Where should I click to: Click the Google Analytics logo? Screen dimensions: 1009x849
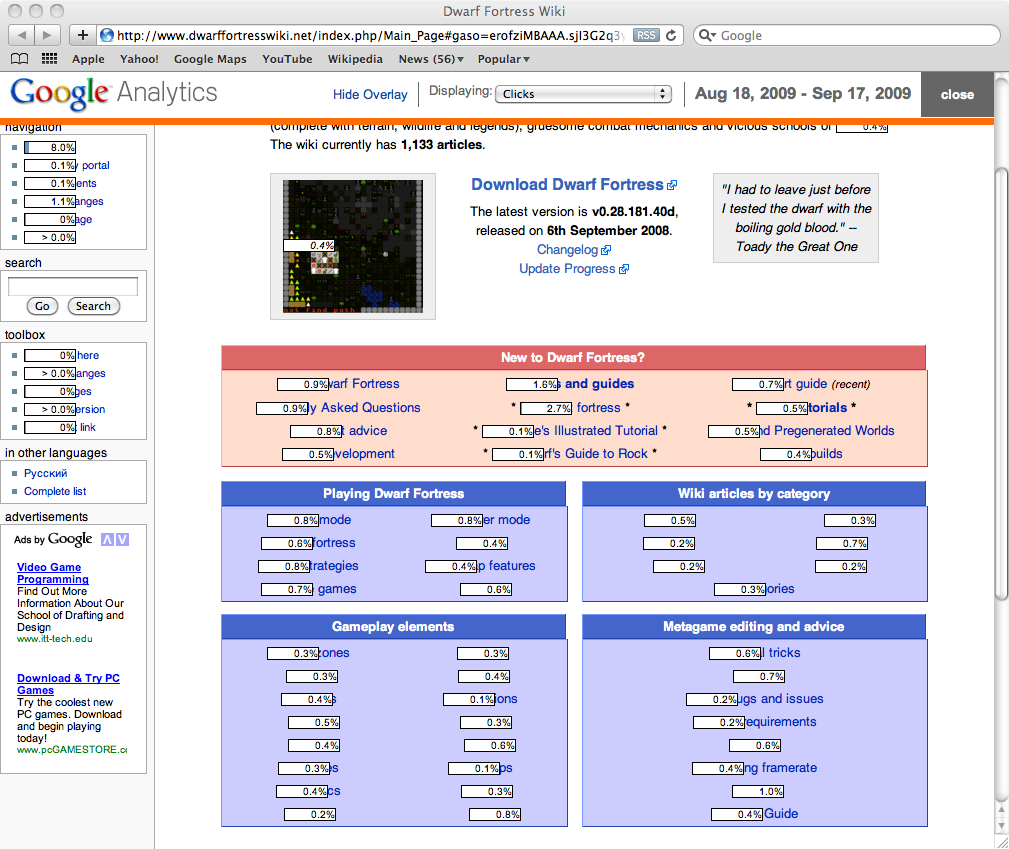tap(114, 94)
